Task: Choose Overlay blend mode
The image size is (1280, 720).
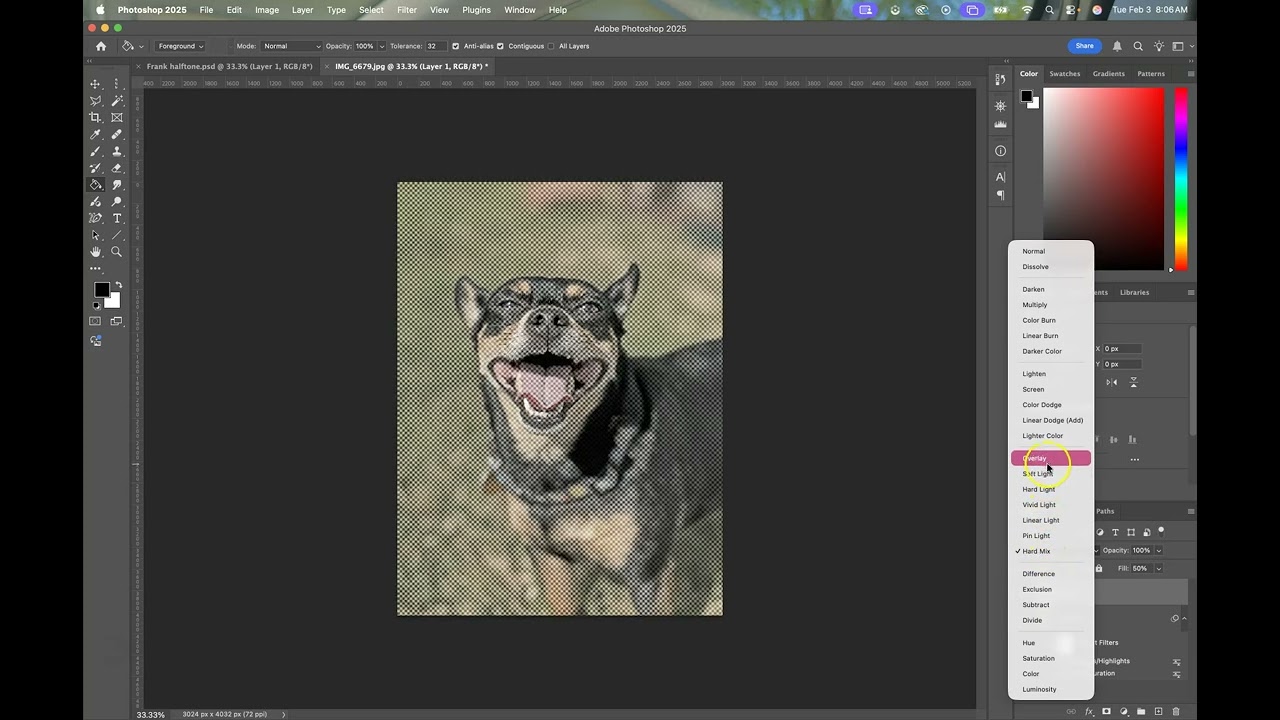Action: [x=1050, y=458]
